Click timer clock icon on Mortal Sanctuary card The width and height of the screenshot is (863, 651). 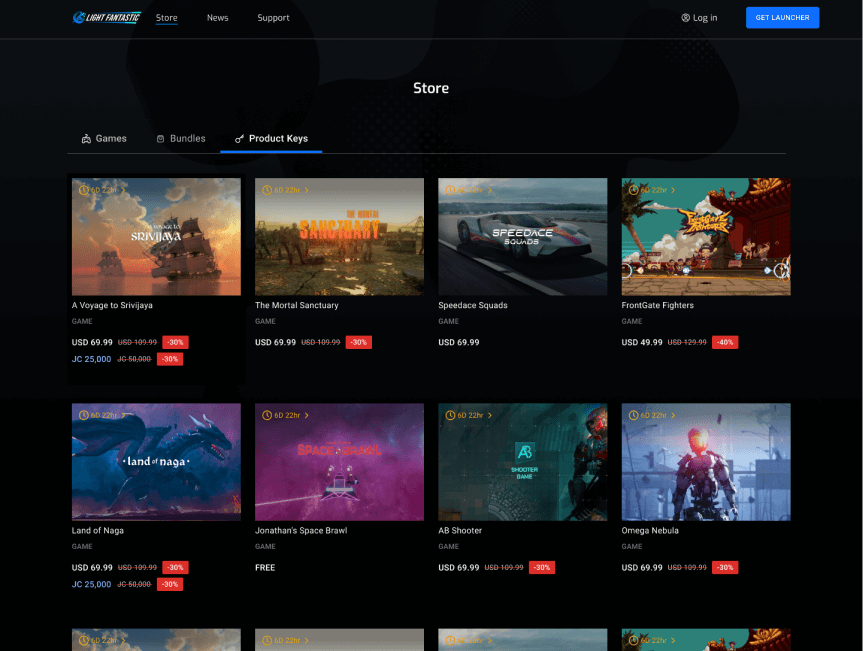[267, 190]
